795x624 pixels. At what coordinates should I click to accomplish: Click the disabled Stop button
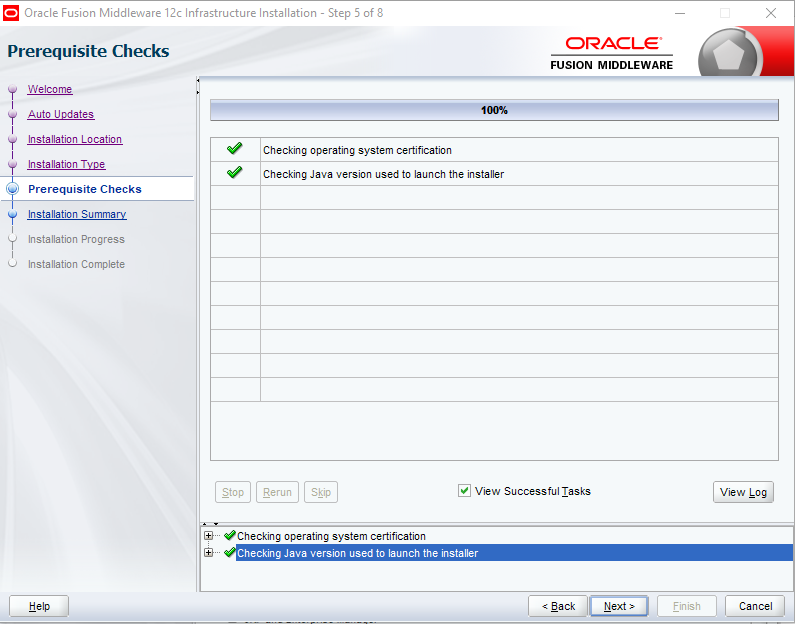[233, 492]
